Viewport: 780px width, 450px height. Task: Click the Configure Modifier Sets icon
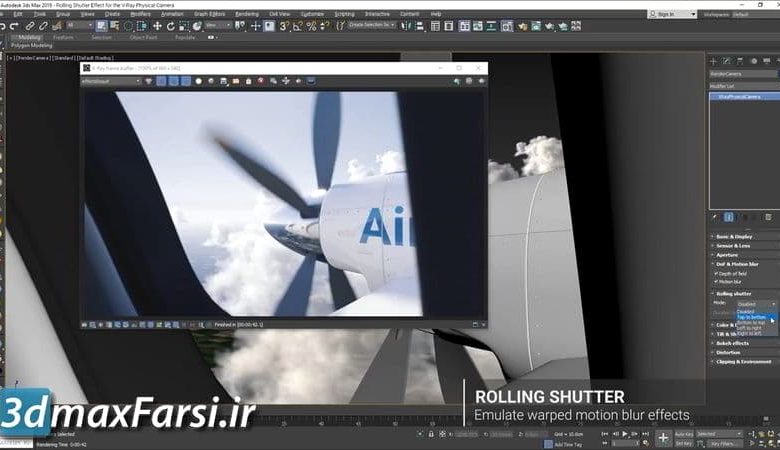768,217
